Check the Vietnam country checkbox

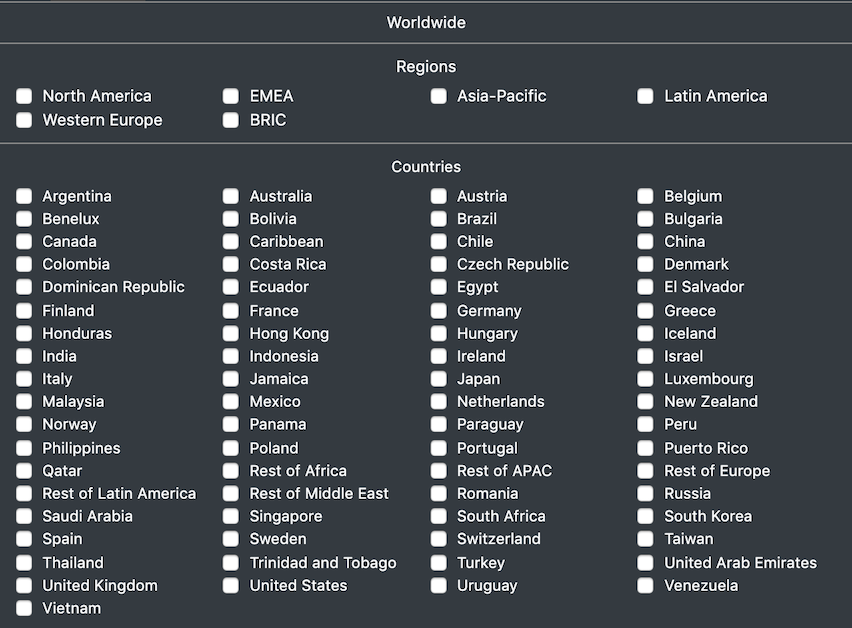[24, 608]
